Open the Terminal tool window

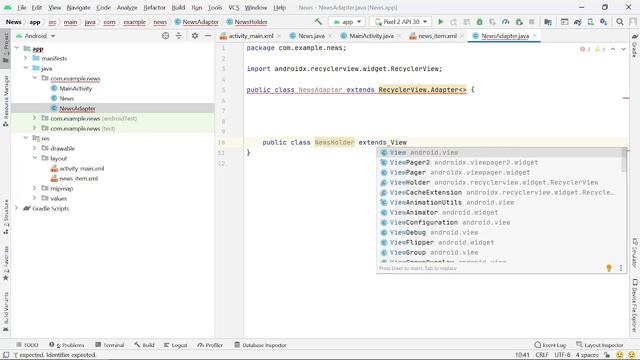point(109,345)
